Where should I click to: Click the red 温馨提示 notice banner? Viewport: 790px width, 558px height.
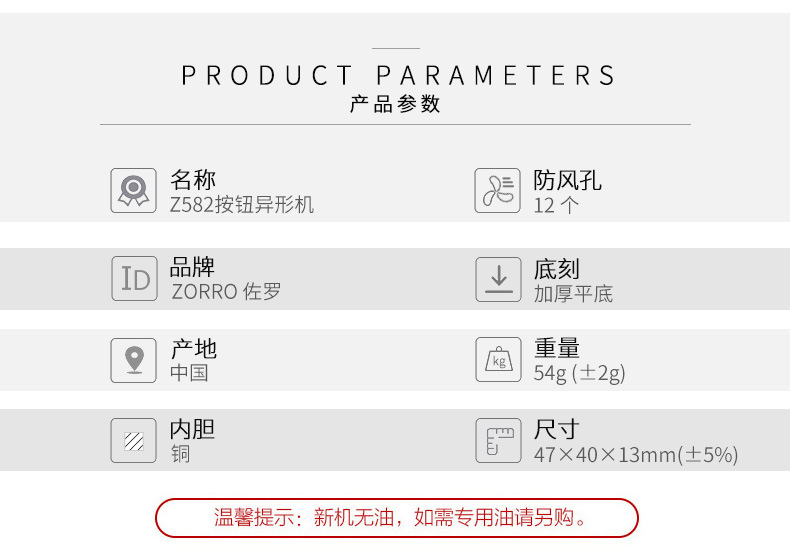tap(396, 518)
